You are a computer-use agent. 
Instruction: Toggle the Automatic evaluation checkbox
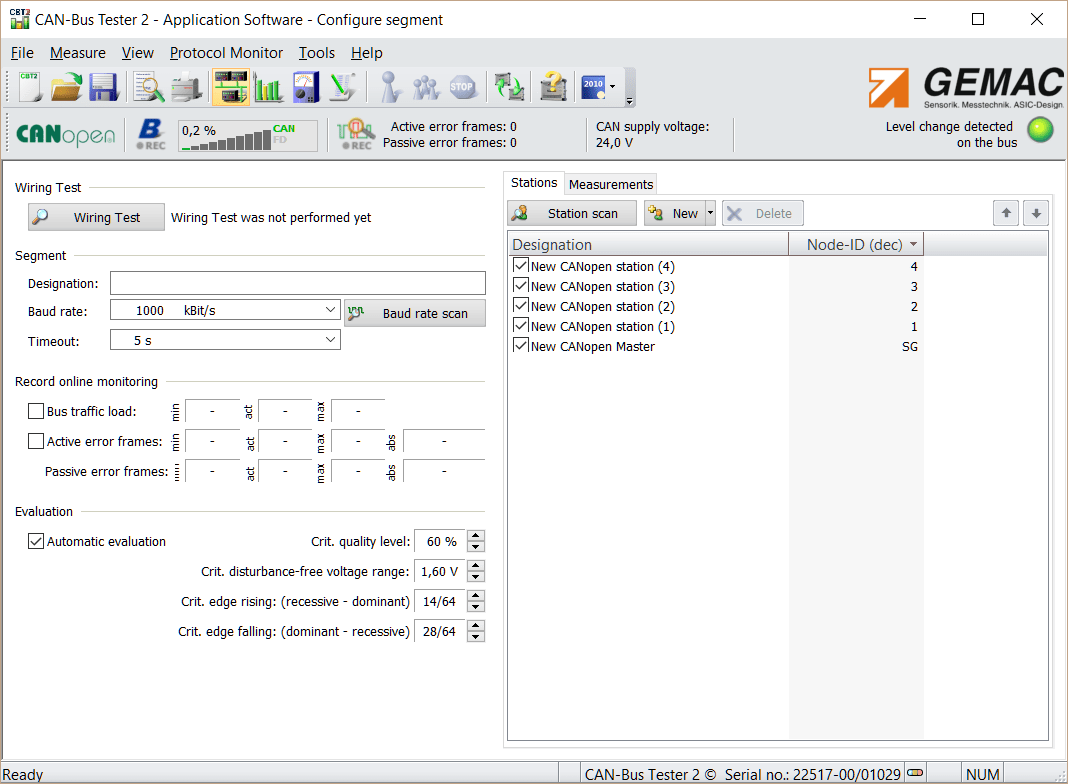pos(36,541)
